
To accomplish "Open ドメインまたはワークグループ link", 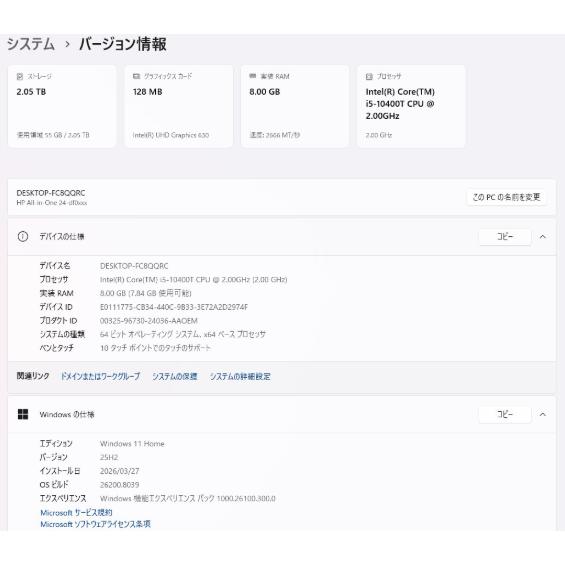I will (x=100, y=376).
